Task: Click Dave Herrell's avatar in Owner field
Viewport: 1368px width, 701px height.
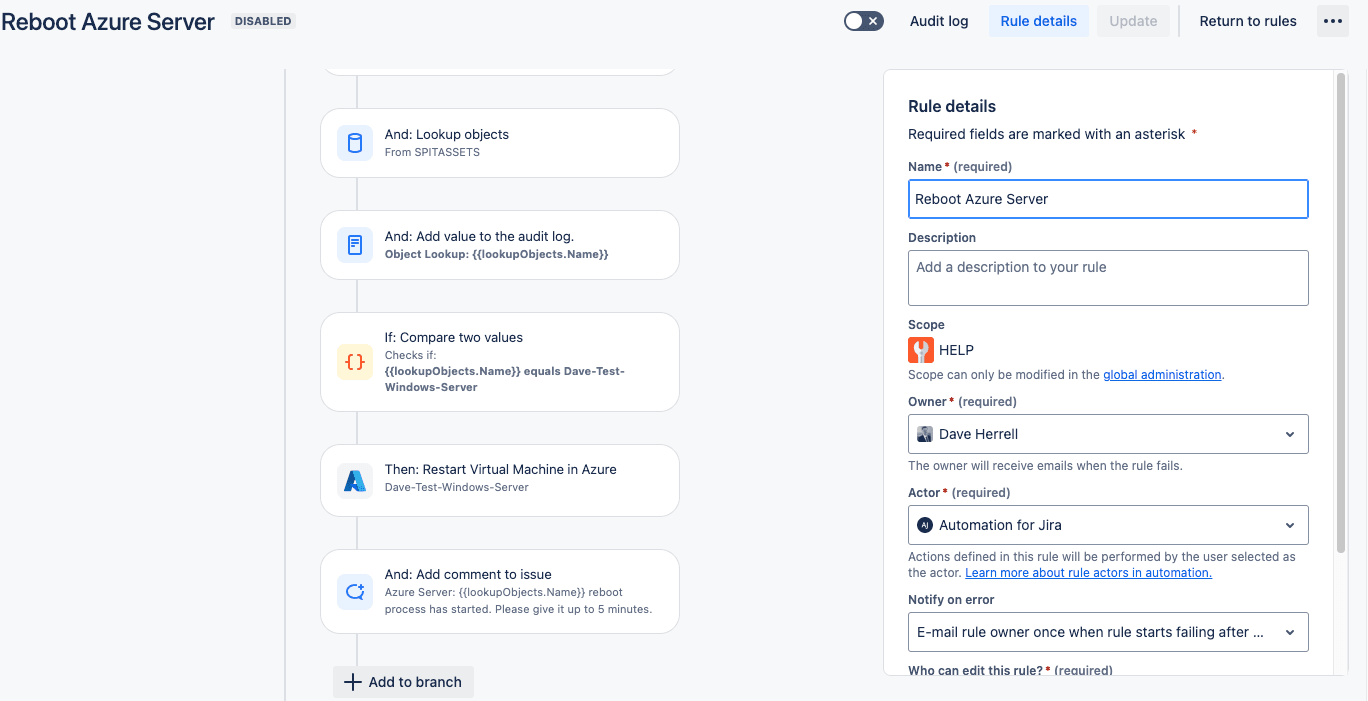Action: (x=925, y=434)
